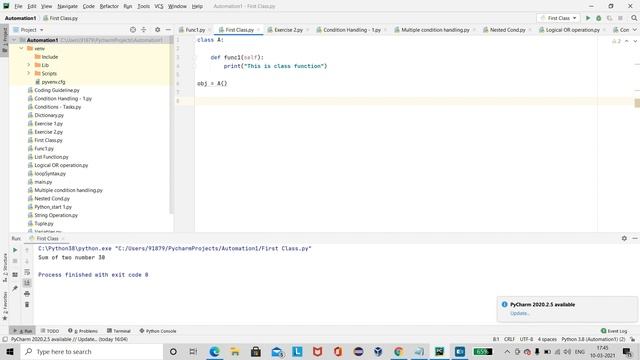Collapse the Automation1 root folder
The image size is (640, 360).
[x=14, y=40]
